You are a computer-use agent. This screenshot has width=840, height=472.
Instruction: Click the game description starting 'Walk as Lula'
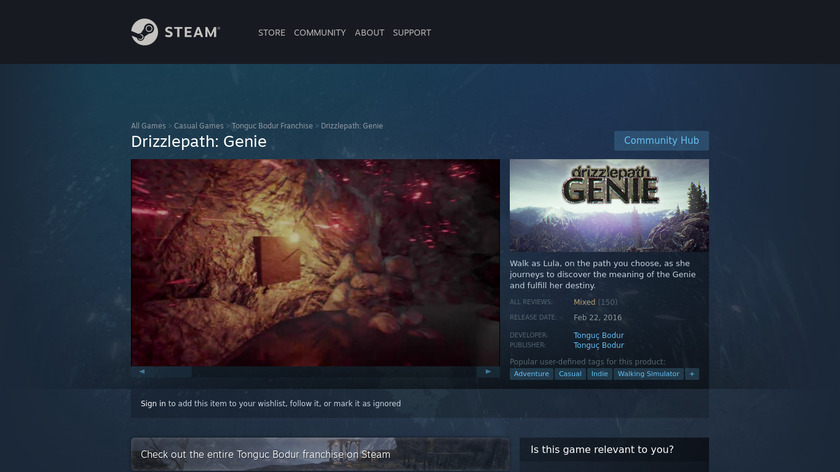pos(603,274)
